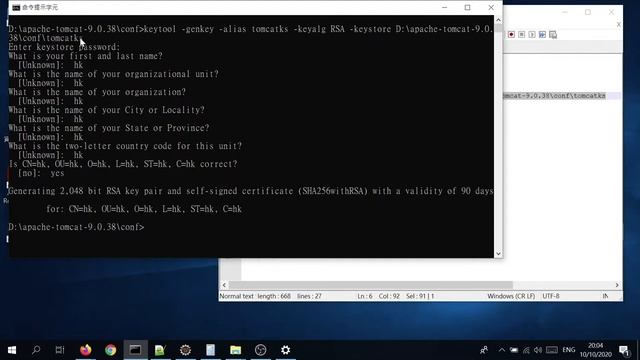The height and width of the screenshot is (360, 640).
Task: Click 'Ln : 6' in Notepad++ status bar
Action: (365, 296)
